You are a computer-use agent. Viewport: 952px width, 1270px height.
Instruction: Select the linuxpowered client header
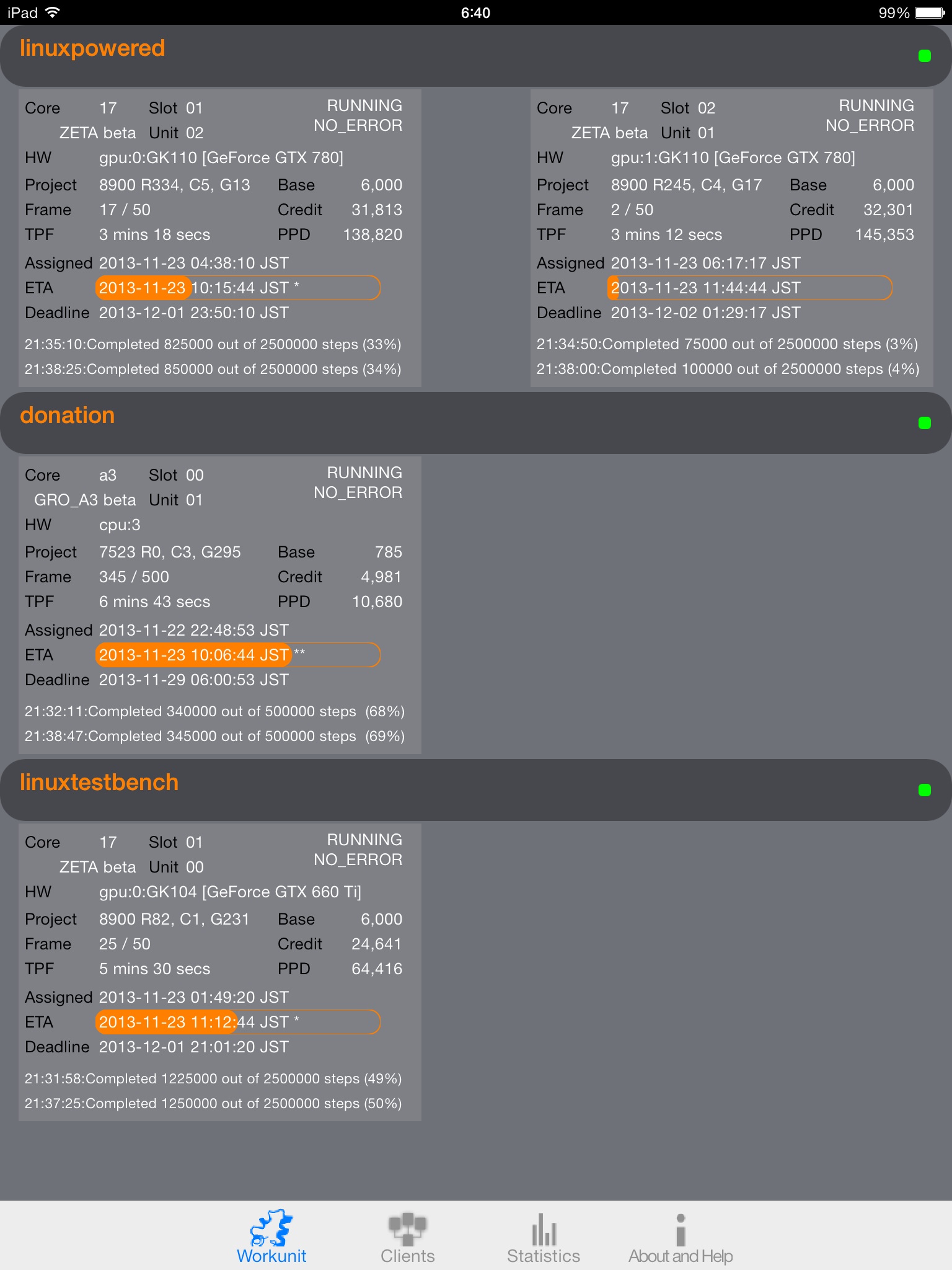476,56
